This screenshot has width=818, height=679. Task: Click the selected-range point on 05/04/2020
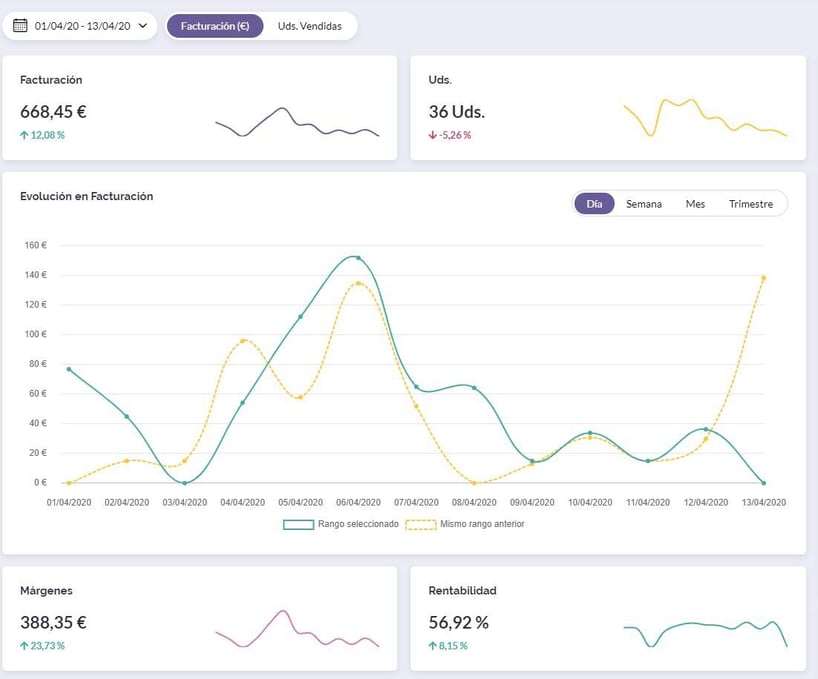pyautogui.click(x=300, y=317)
